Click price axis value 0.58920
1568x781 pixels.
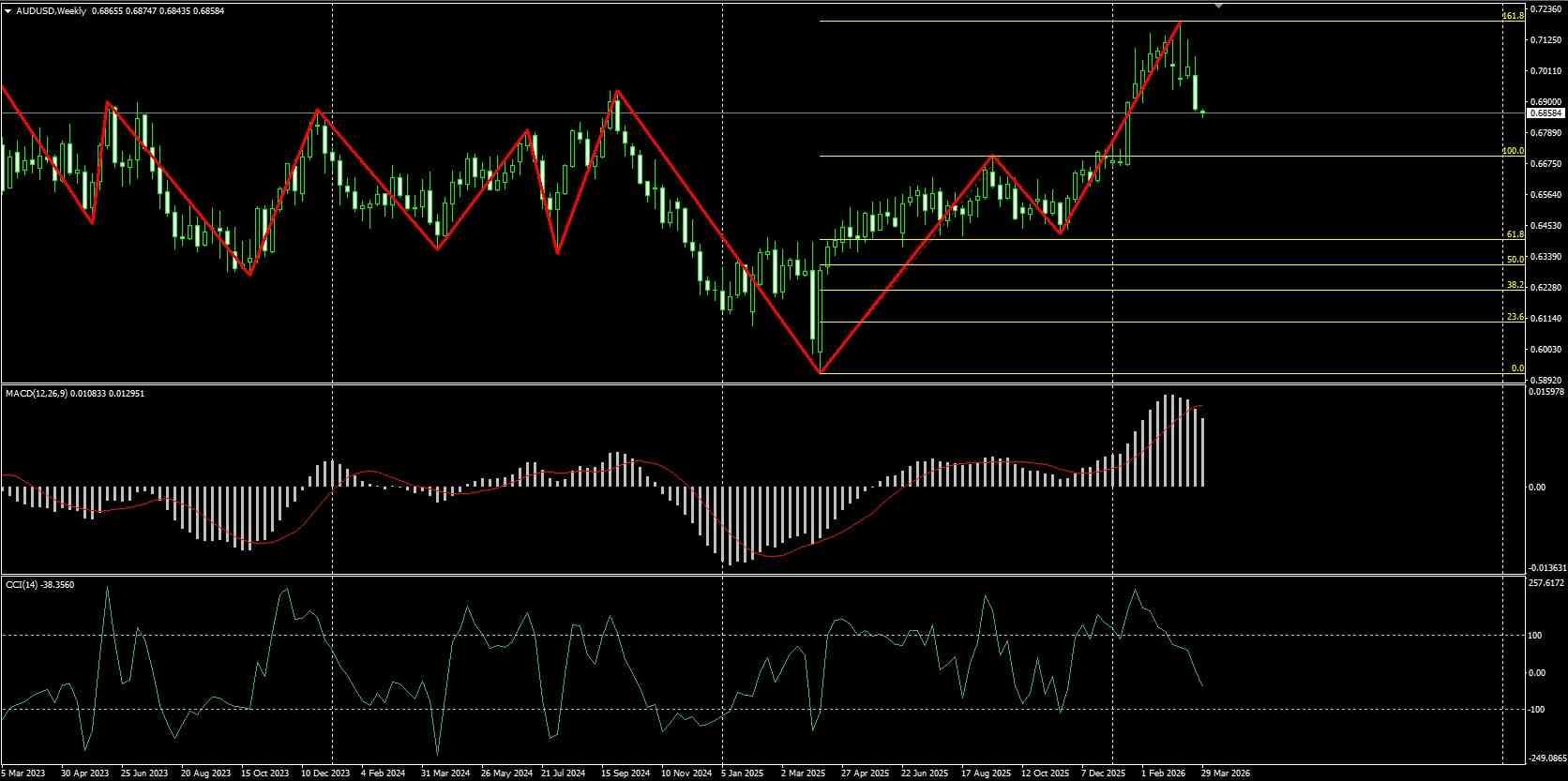[1545, 381]
